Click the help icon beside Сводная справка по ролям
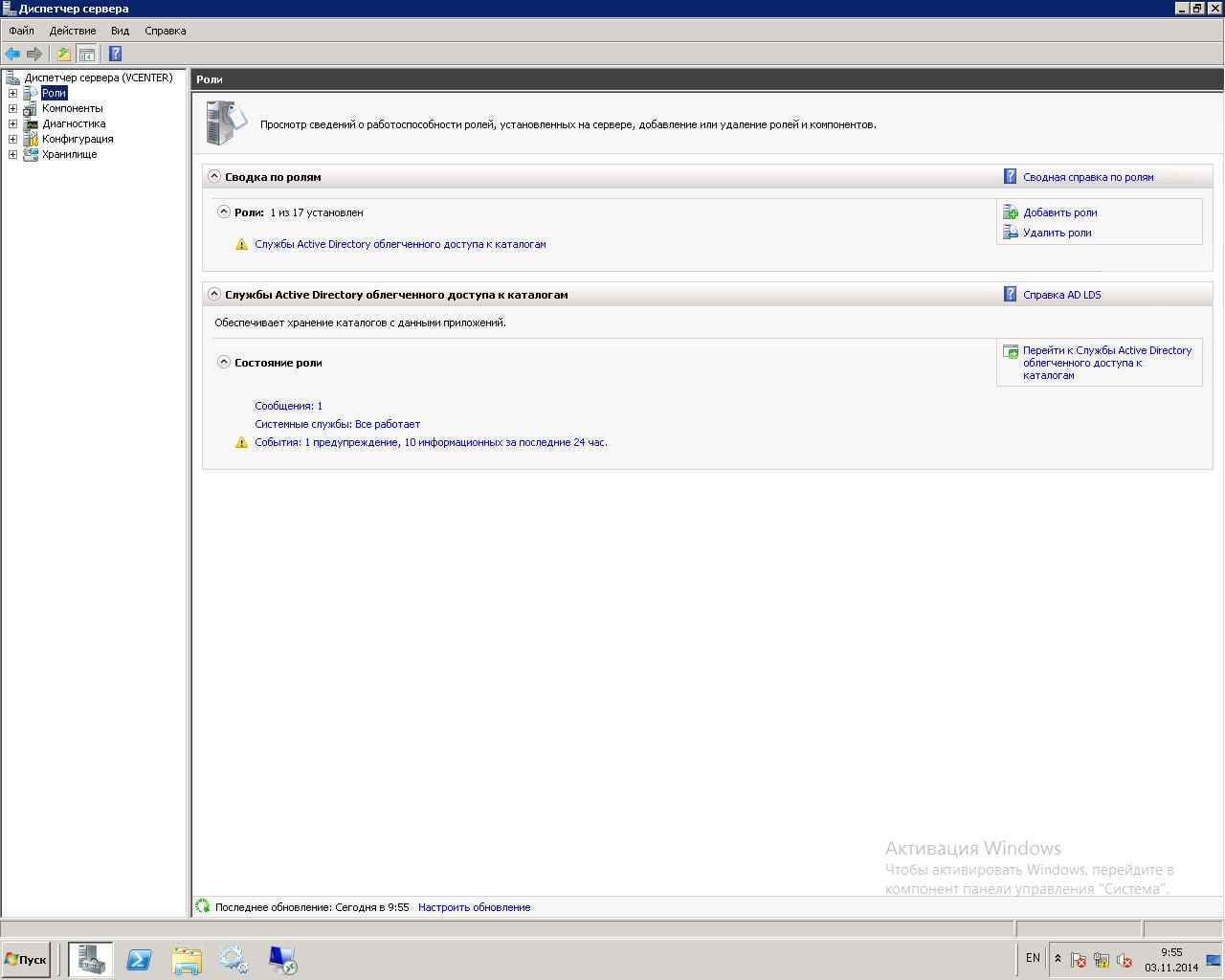Screen dimensions: 1225x980 click(1010, 176)
